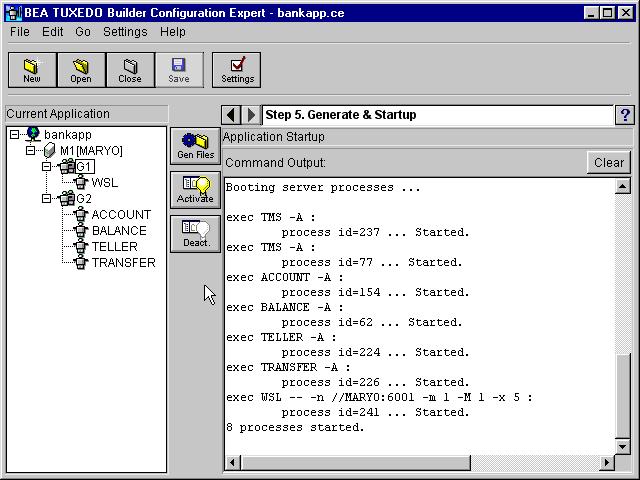Screen dimensions: 640x480
Task: Go to the previous step arrow
Action: [231, 115]
